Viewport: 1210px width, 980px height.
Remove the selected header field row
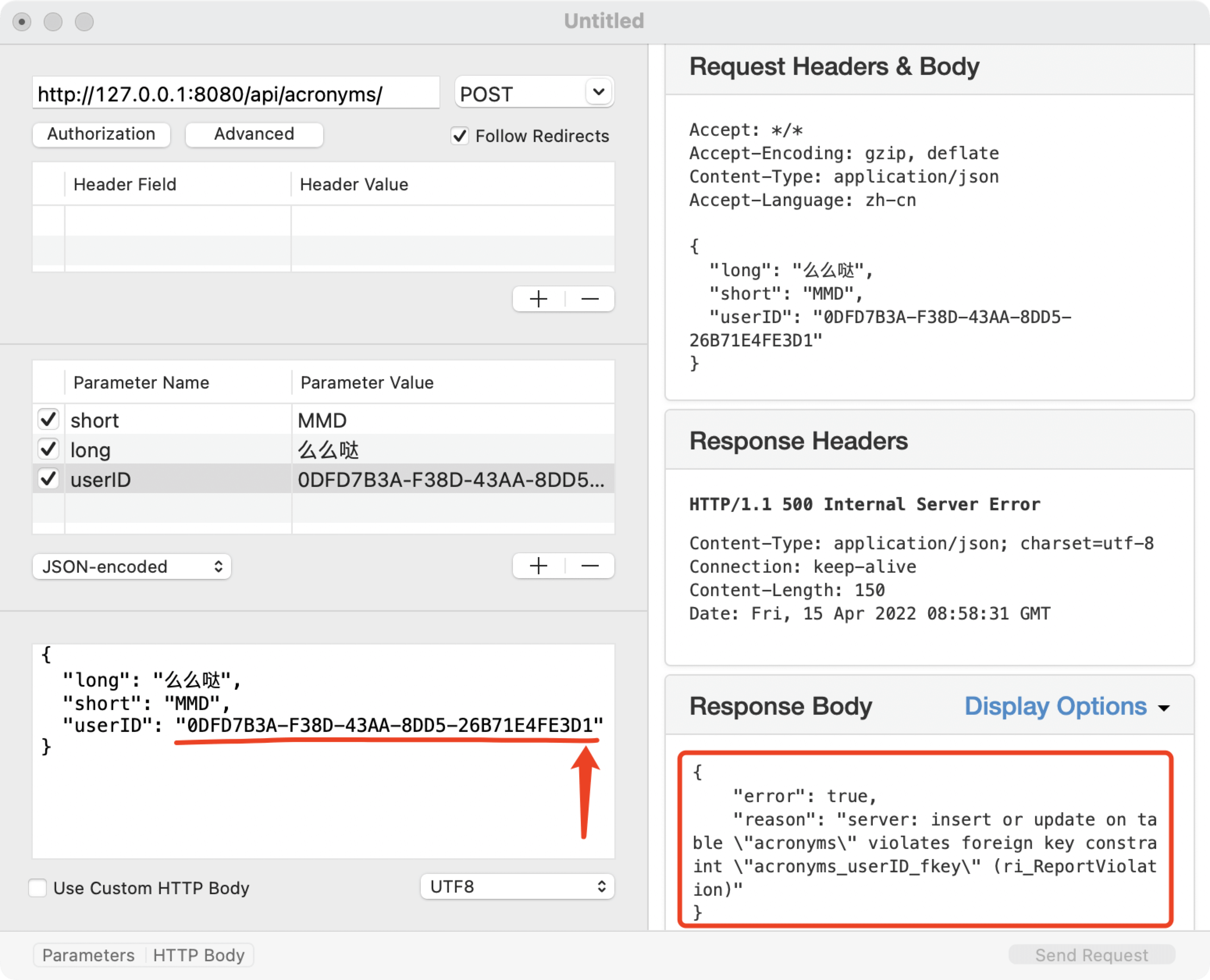590,299
